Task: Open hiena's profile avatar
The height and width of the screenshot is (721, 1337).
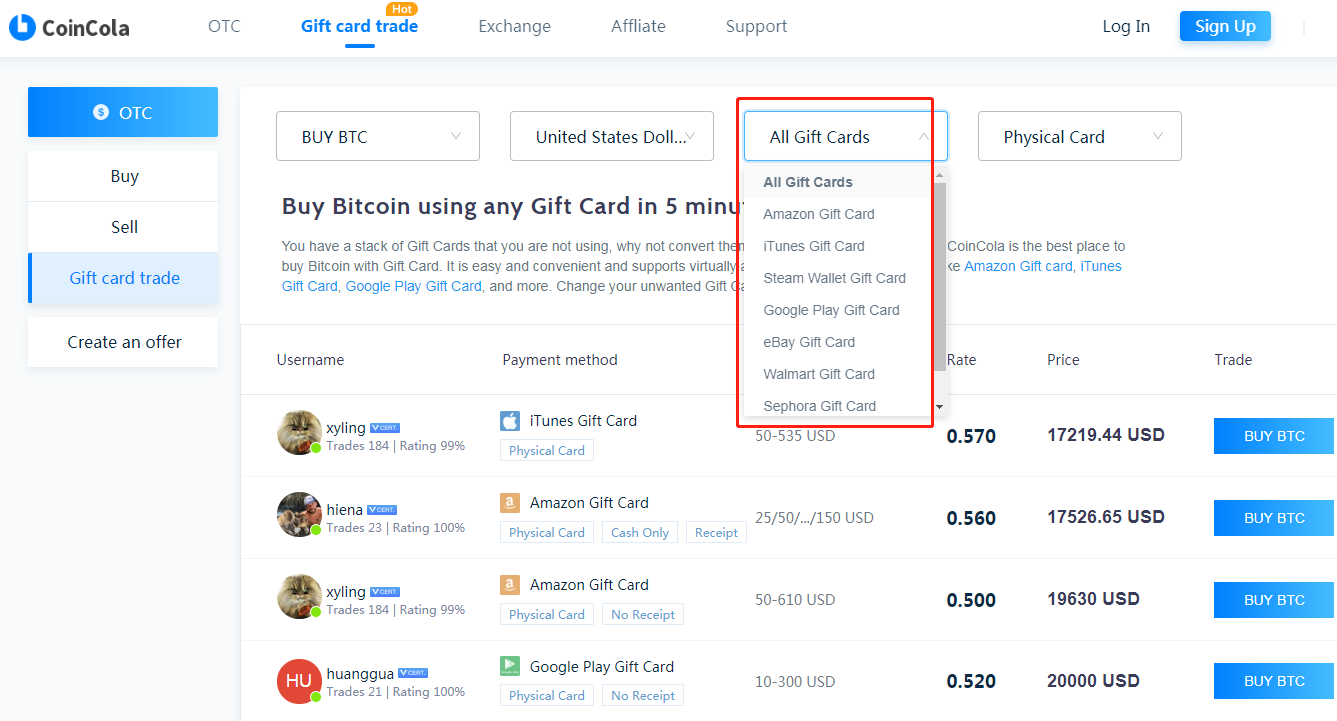Action: (299, 514)
